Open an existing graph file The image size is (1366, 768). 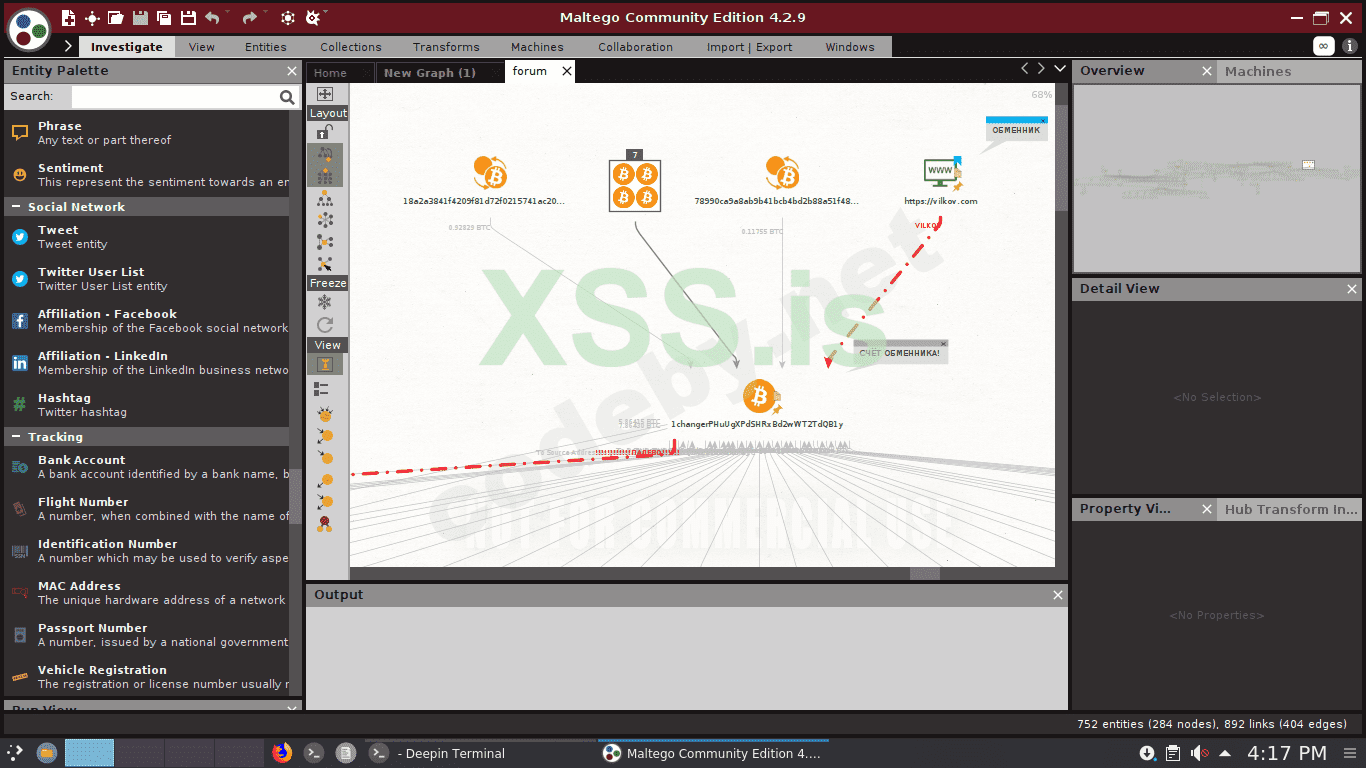(x=116, y=18)
